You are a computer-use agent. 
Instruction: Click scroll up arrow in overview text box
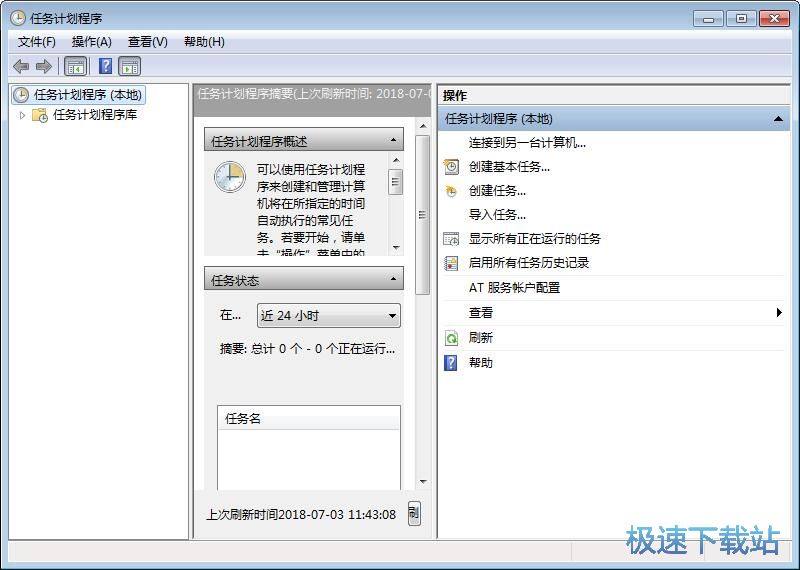tap(396, 161)
